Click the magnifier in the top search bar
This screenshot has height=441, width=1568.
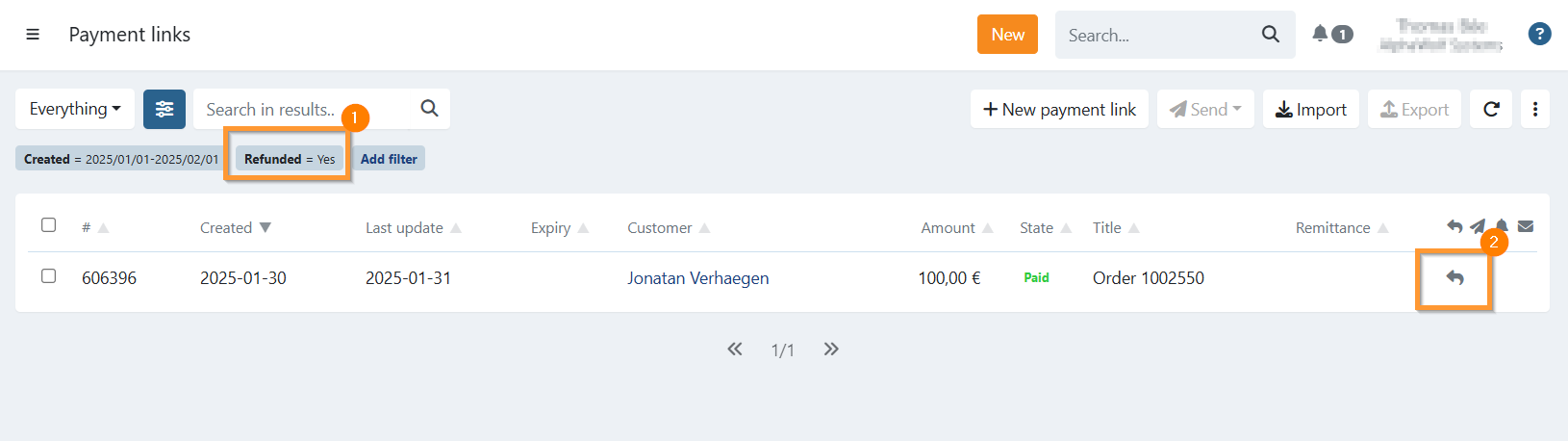tap(1270, 35)
